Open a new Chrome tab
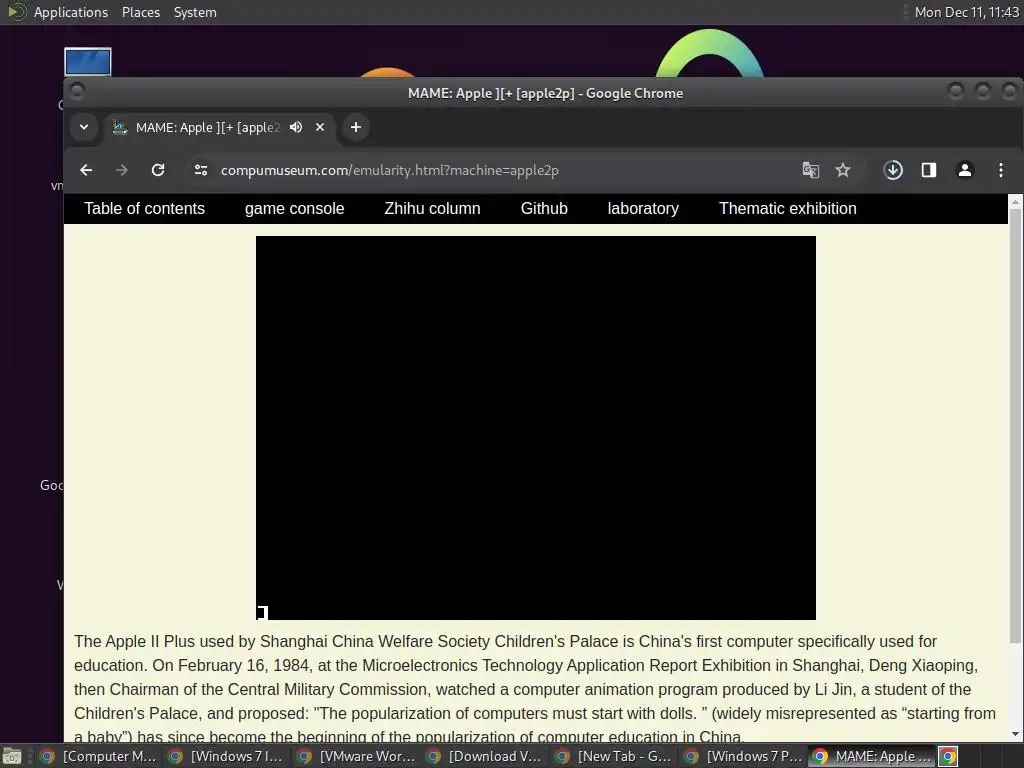This screenshot has width=1024, height=768. [356, 127]
